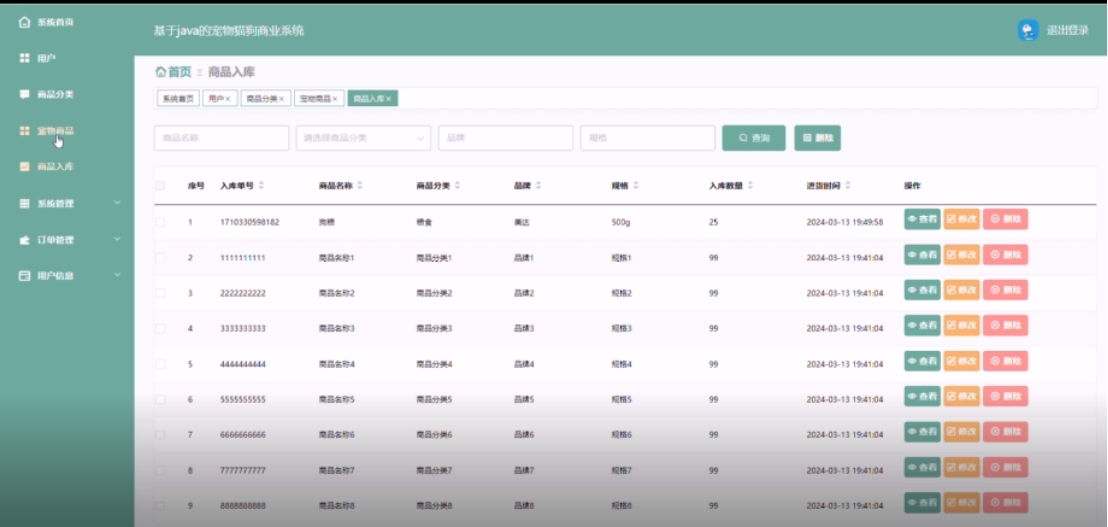Expand the 用户信息 sidebar chevron
Screen dimensions: 1108x527
point(117,276)
